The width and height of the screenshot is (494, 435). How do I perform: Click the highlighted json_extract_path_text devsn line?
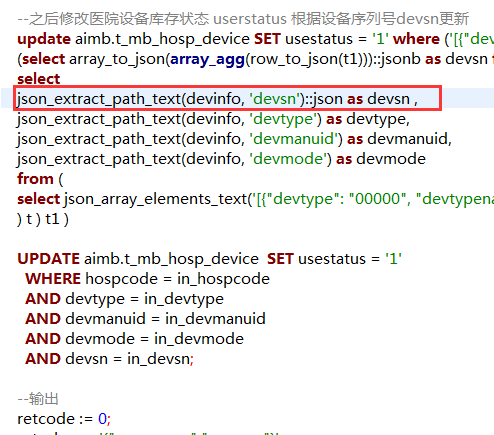217,99
